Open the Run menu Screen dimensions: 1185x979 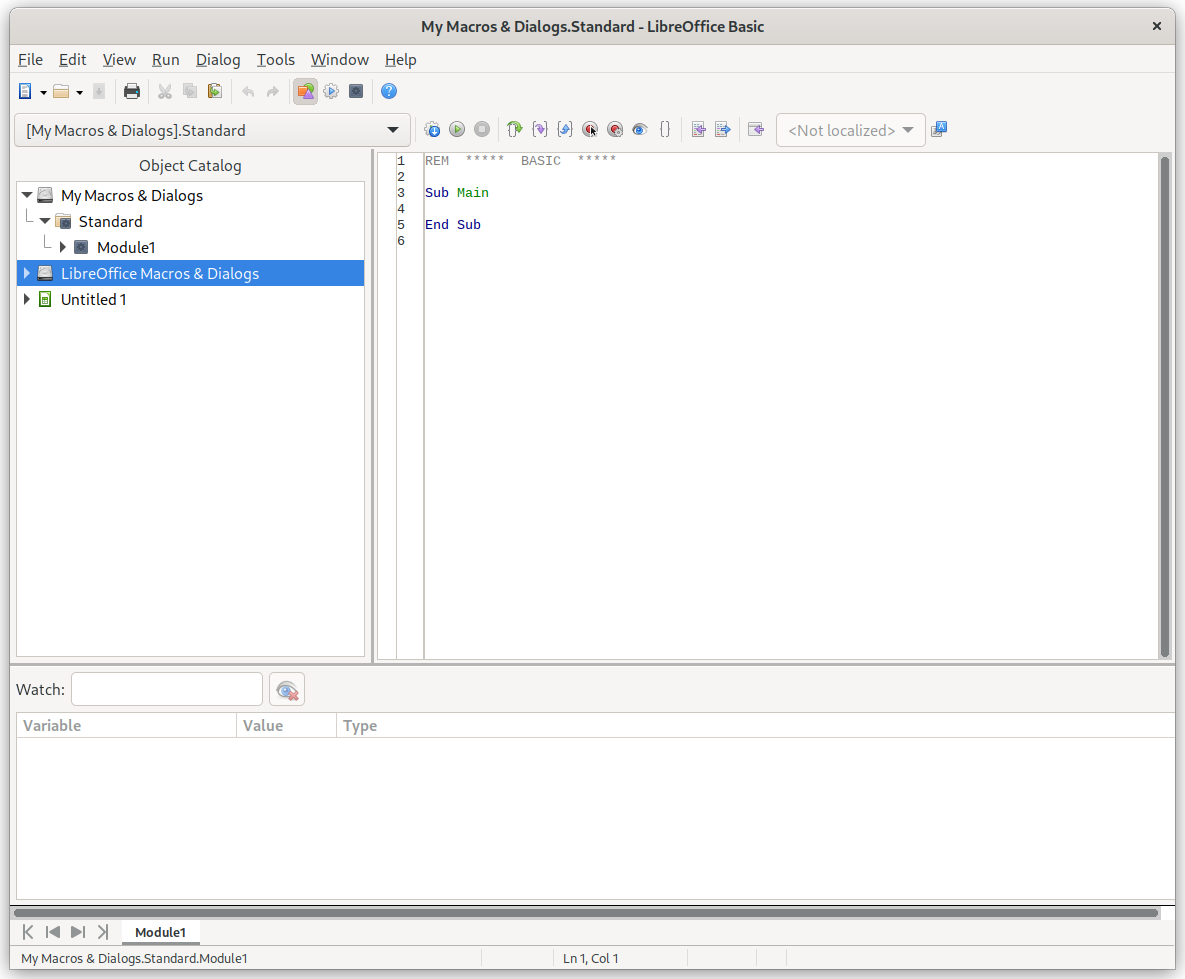[x=166, y=60]
